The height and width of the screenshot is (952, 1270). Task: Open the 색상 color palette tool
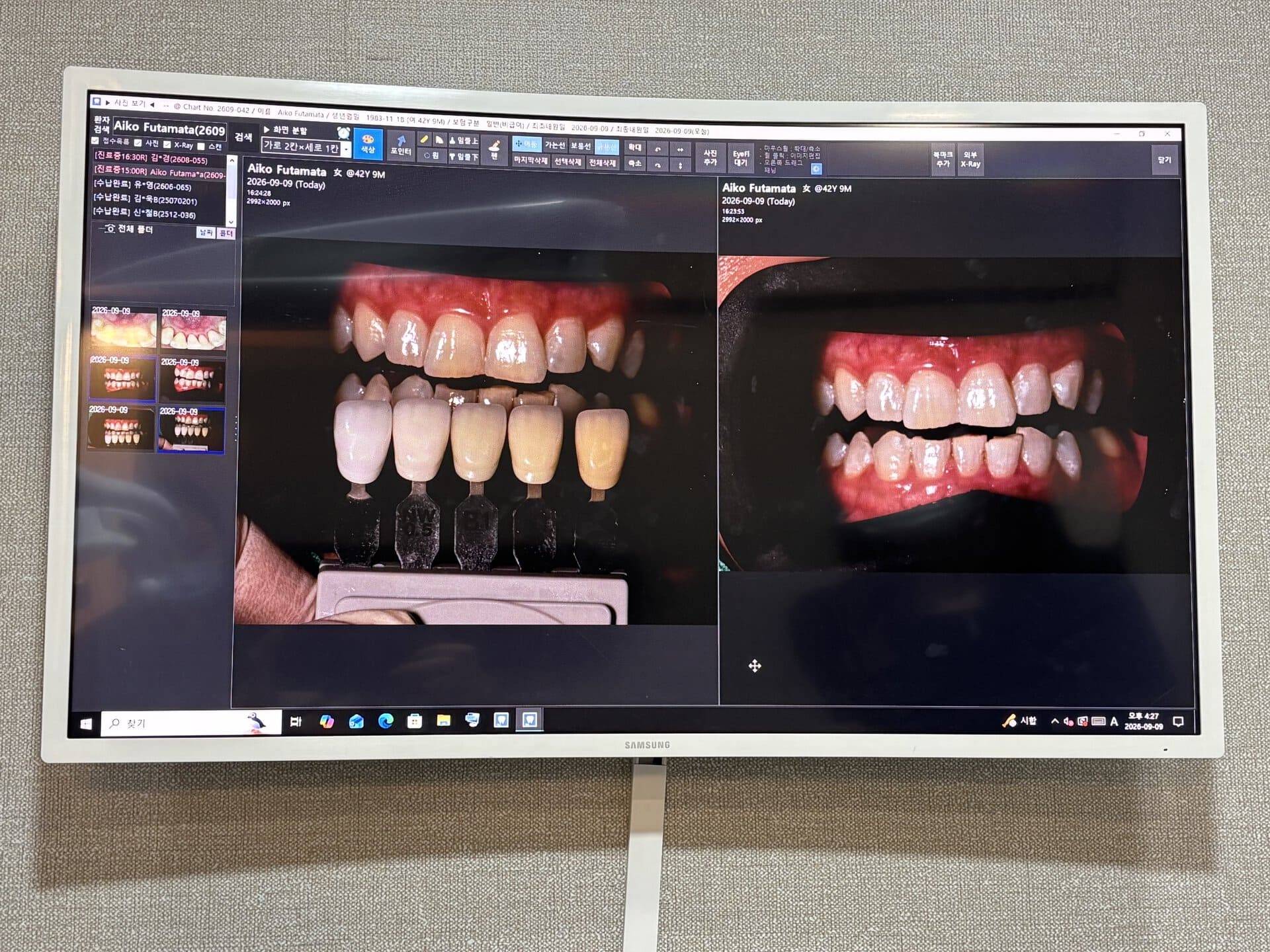pyautogui.click(x=368, y=144)
